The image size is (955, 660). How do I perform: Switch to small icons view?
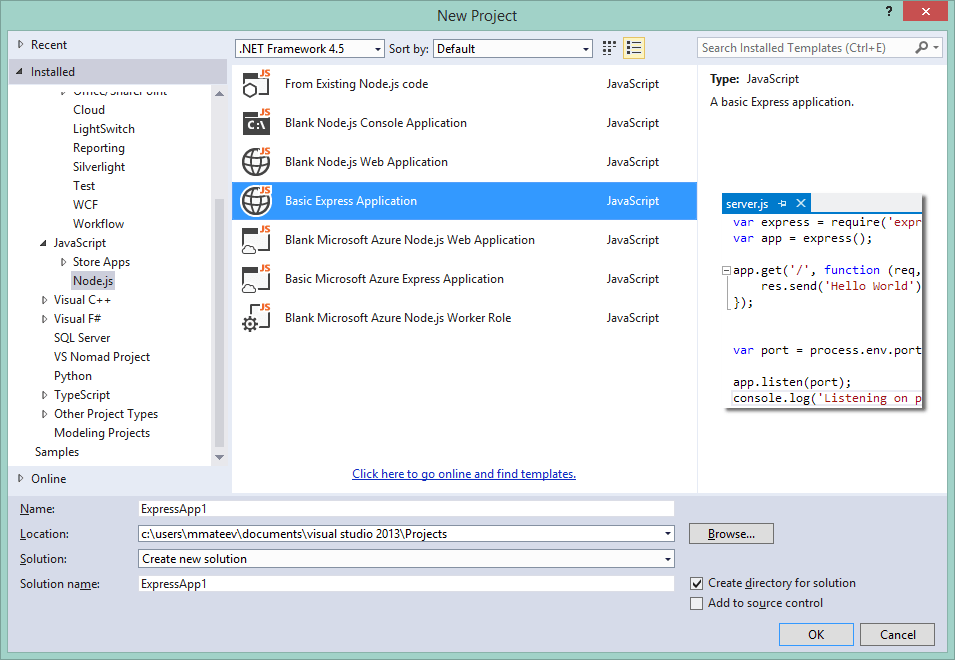click(608, 47)
